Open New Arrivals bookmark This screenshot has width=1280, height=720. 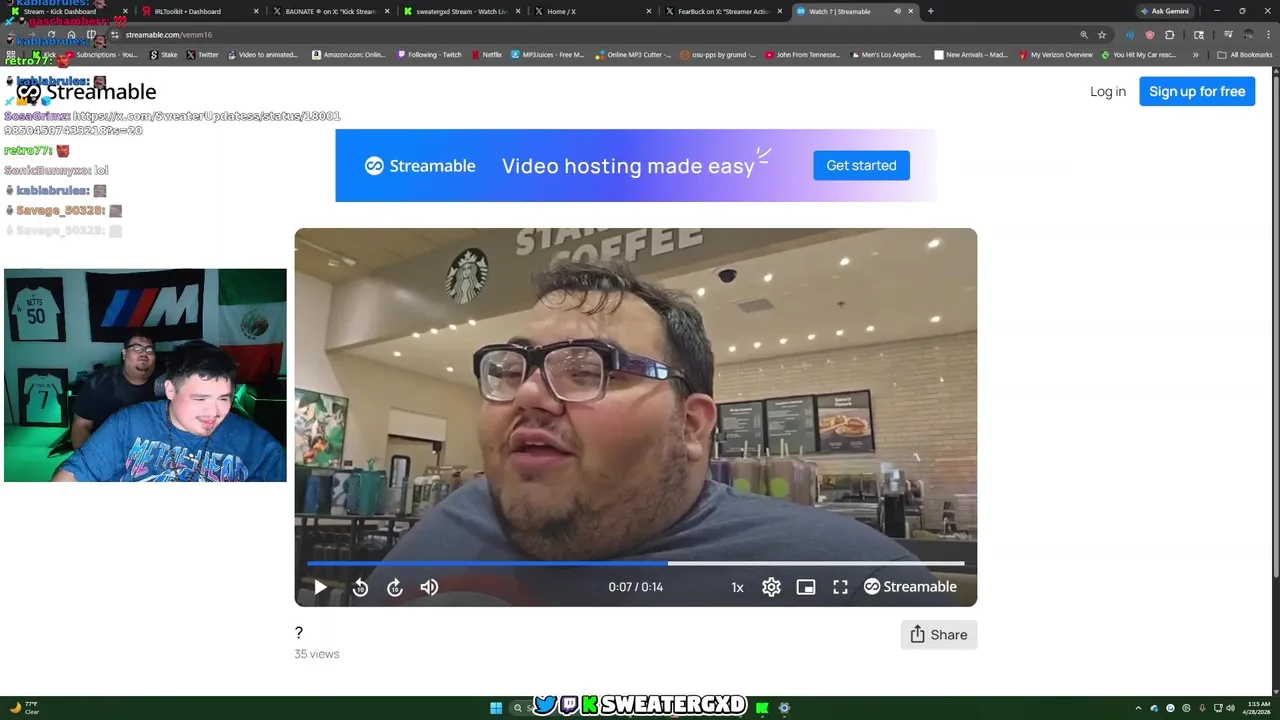pos(971,55)
